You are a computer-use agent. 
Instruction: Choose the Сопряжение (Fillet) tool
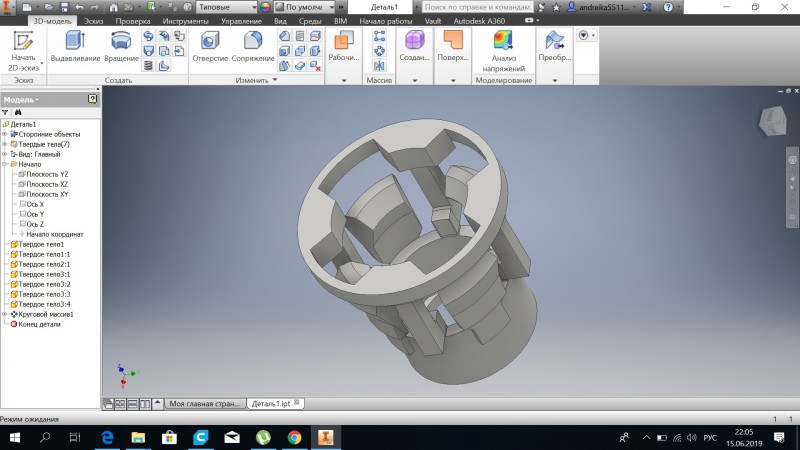coord(253,46)
